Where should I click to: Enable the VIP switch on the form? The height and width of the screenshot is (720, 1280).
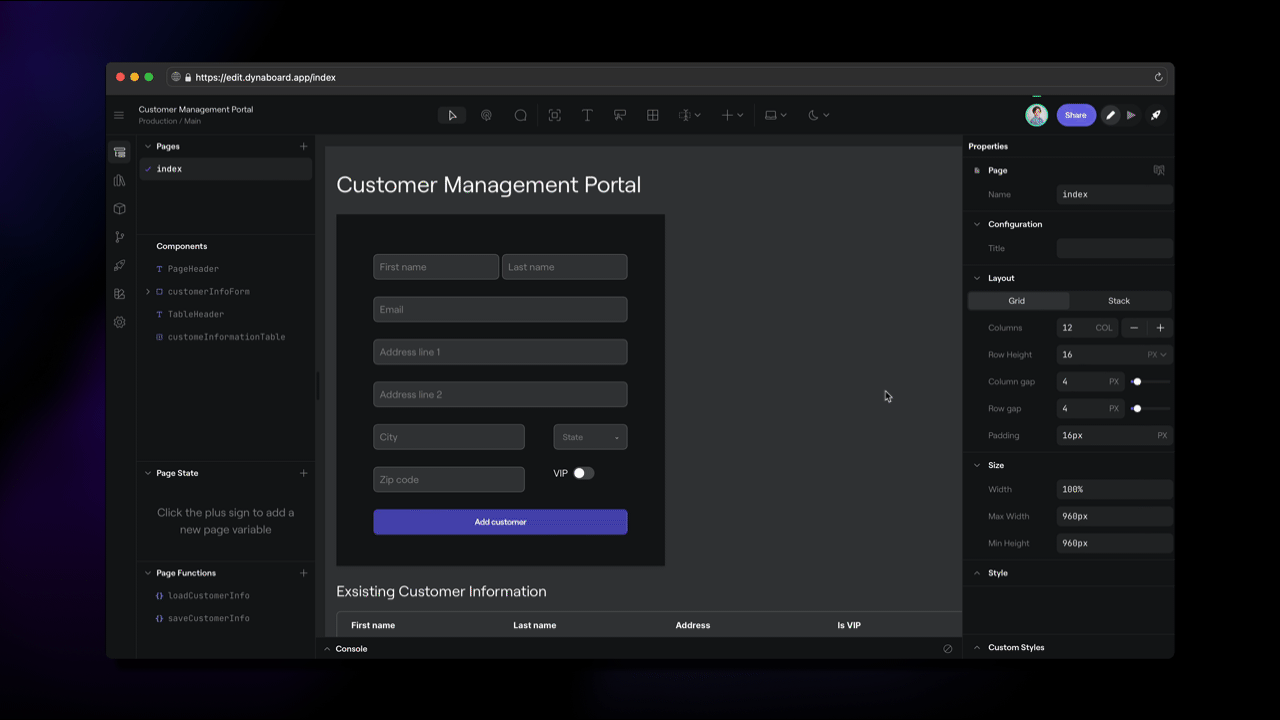point(584,472)
